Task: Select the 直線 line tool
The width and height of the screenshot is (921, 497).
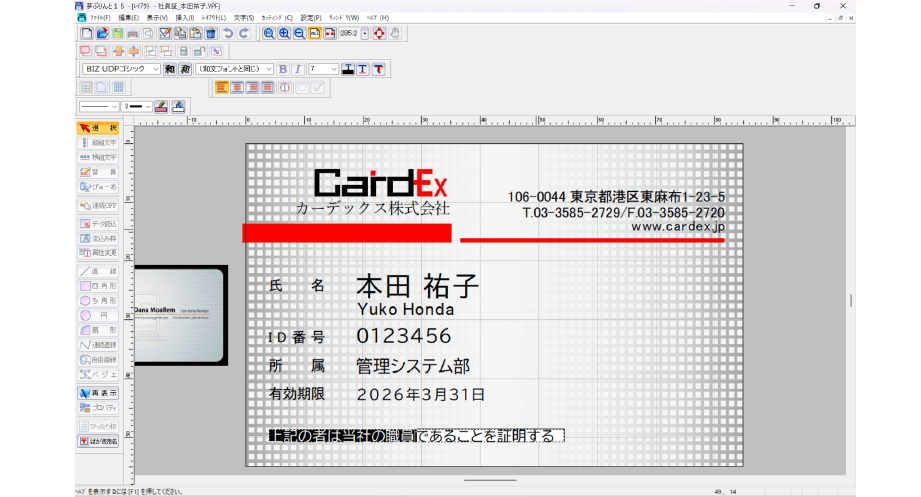Action: 98,271
